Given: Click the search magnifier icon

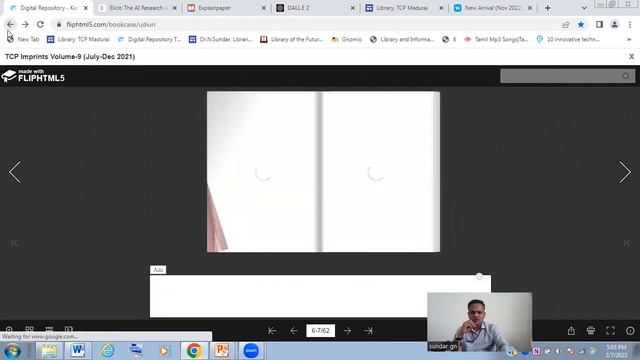Looking at the screenshot, I should click(x=626, y=76).
